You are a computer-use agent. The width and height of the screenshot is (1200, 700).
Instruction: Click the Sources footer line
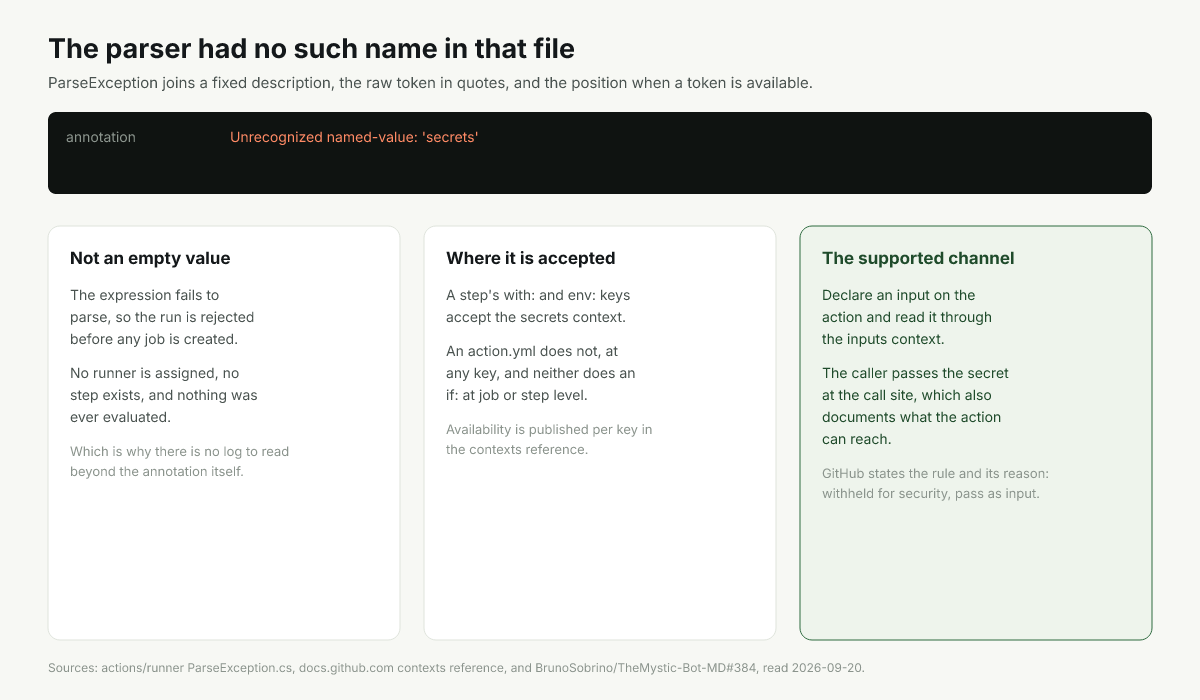456,667
